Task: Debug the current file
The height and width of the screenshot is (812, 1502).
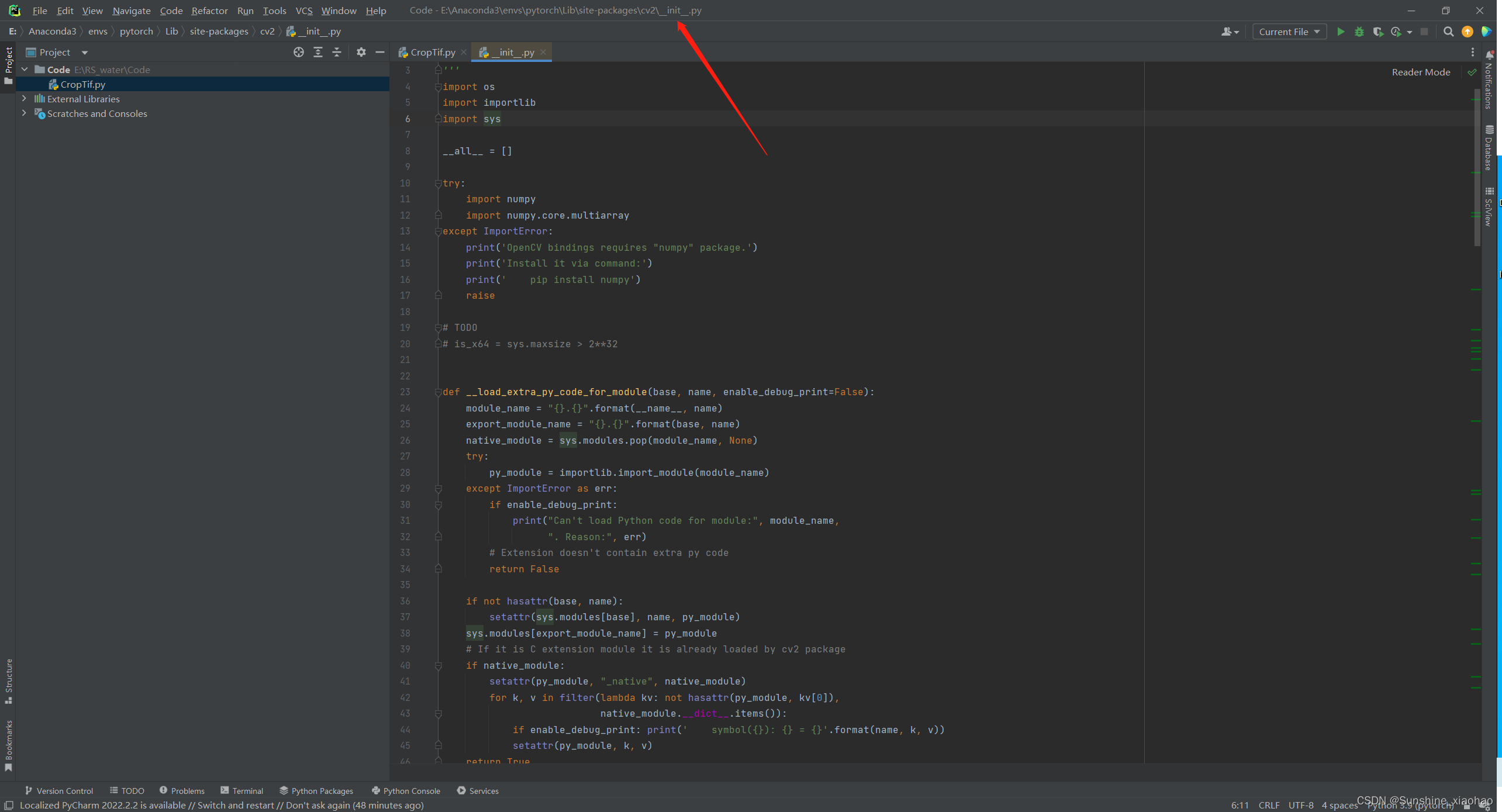Action: coord(1359,32)
